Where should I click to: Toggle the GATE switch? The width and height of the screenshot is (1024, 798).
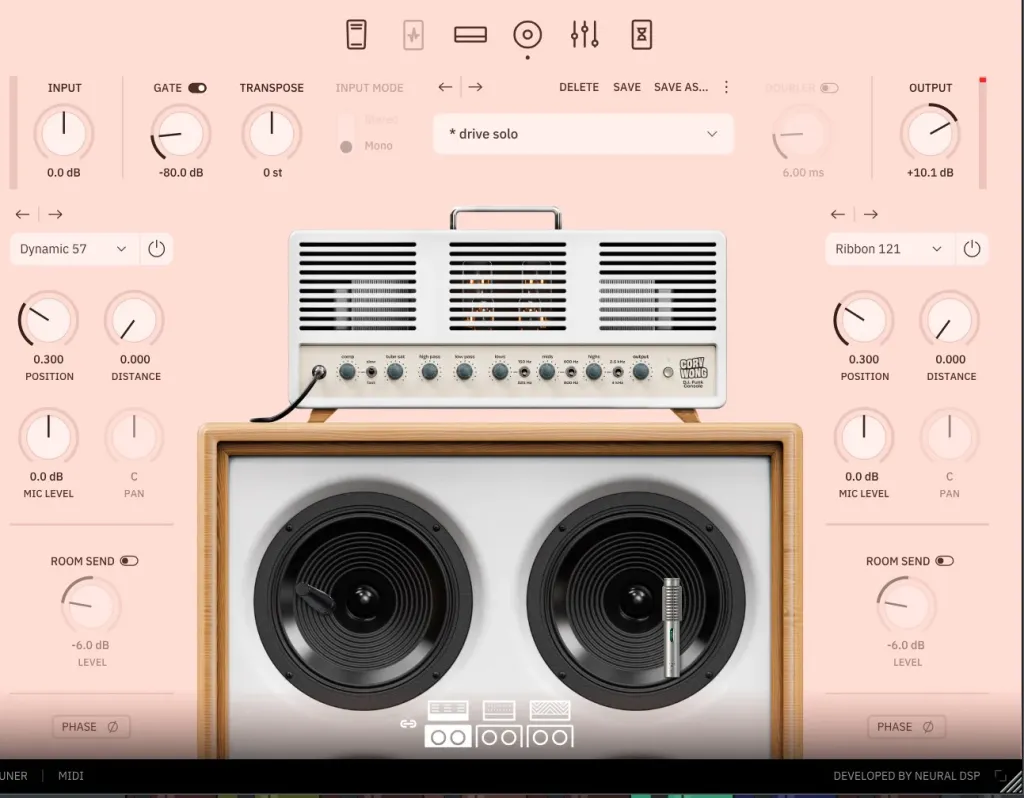click(197, 88)
